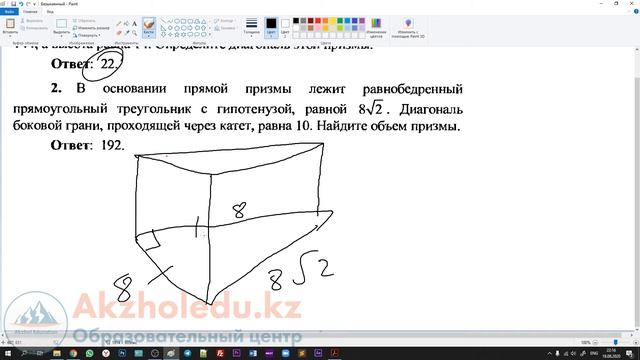Open Microsoft Word from the taskbar

(253, 353)
